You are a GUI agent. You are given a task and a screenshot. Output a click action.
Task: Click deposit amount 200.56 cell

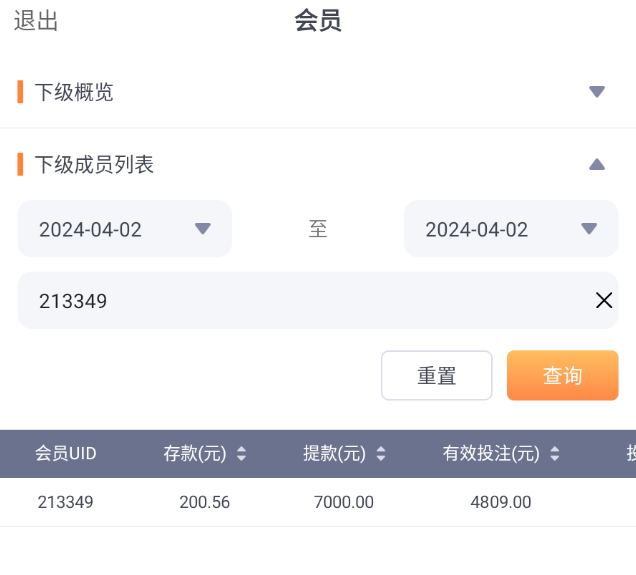[205, 502]
